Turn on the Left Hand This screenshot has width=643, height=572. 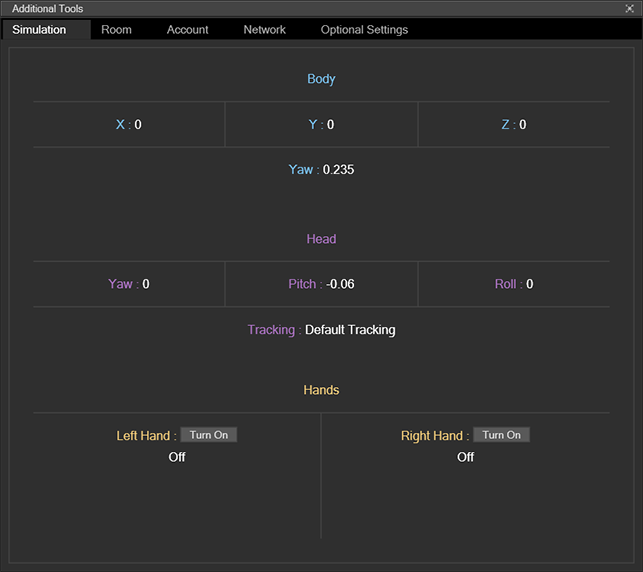coord(209,435)
